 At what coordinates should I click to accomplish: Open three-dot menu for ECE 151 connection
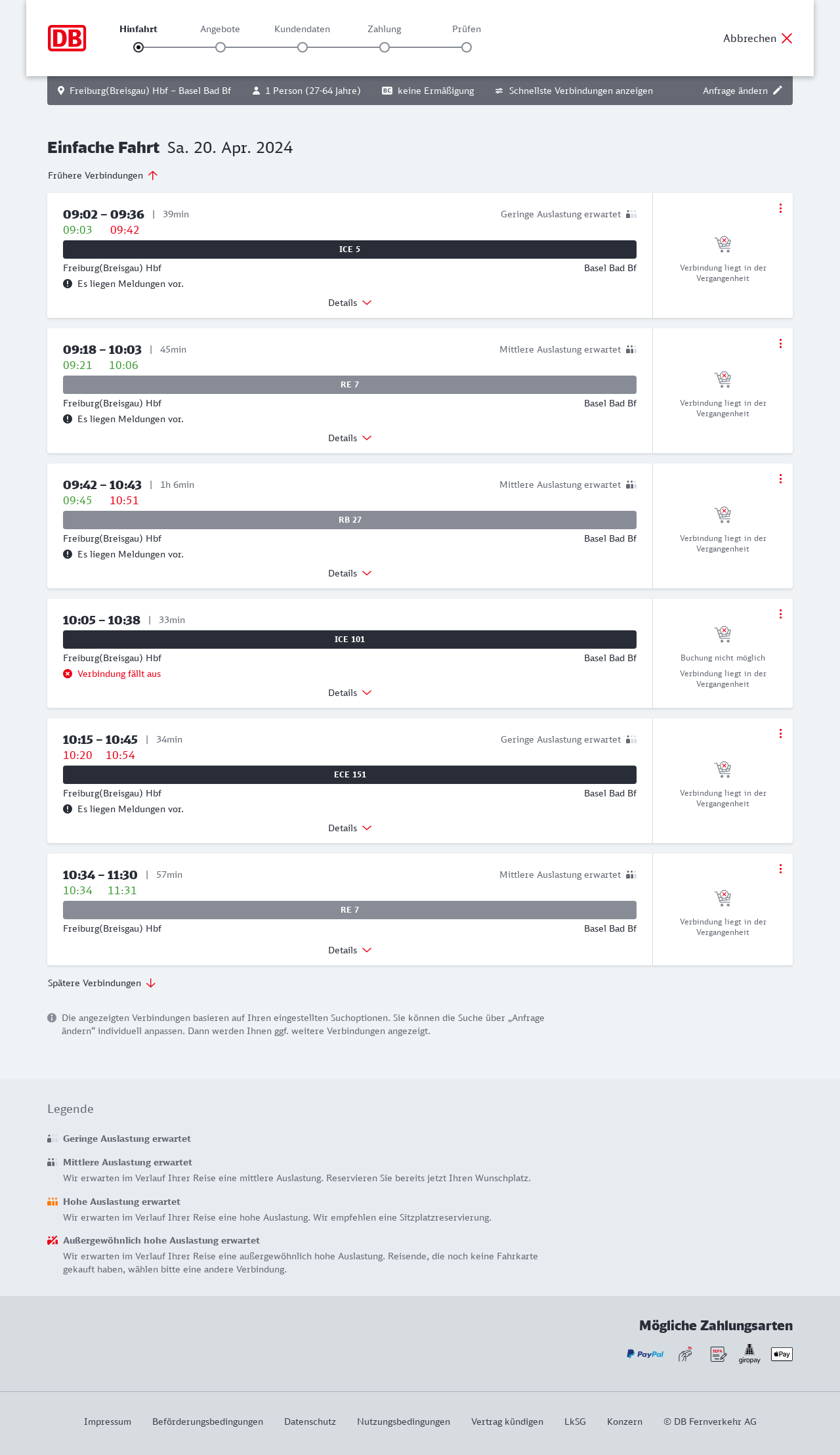pyautogui.click(x=780, y=733)
